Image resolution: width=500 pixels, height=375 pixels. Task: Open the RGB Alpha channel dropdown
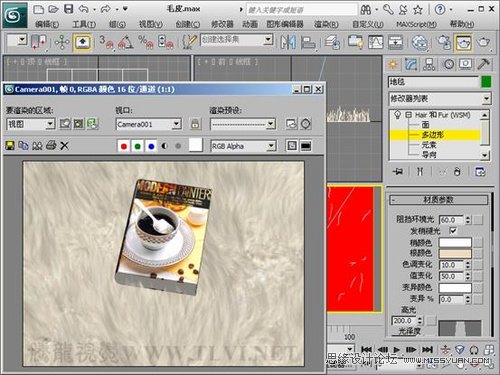[x=243, y=146]
